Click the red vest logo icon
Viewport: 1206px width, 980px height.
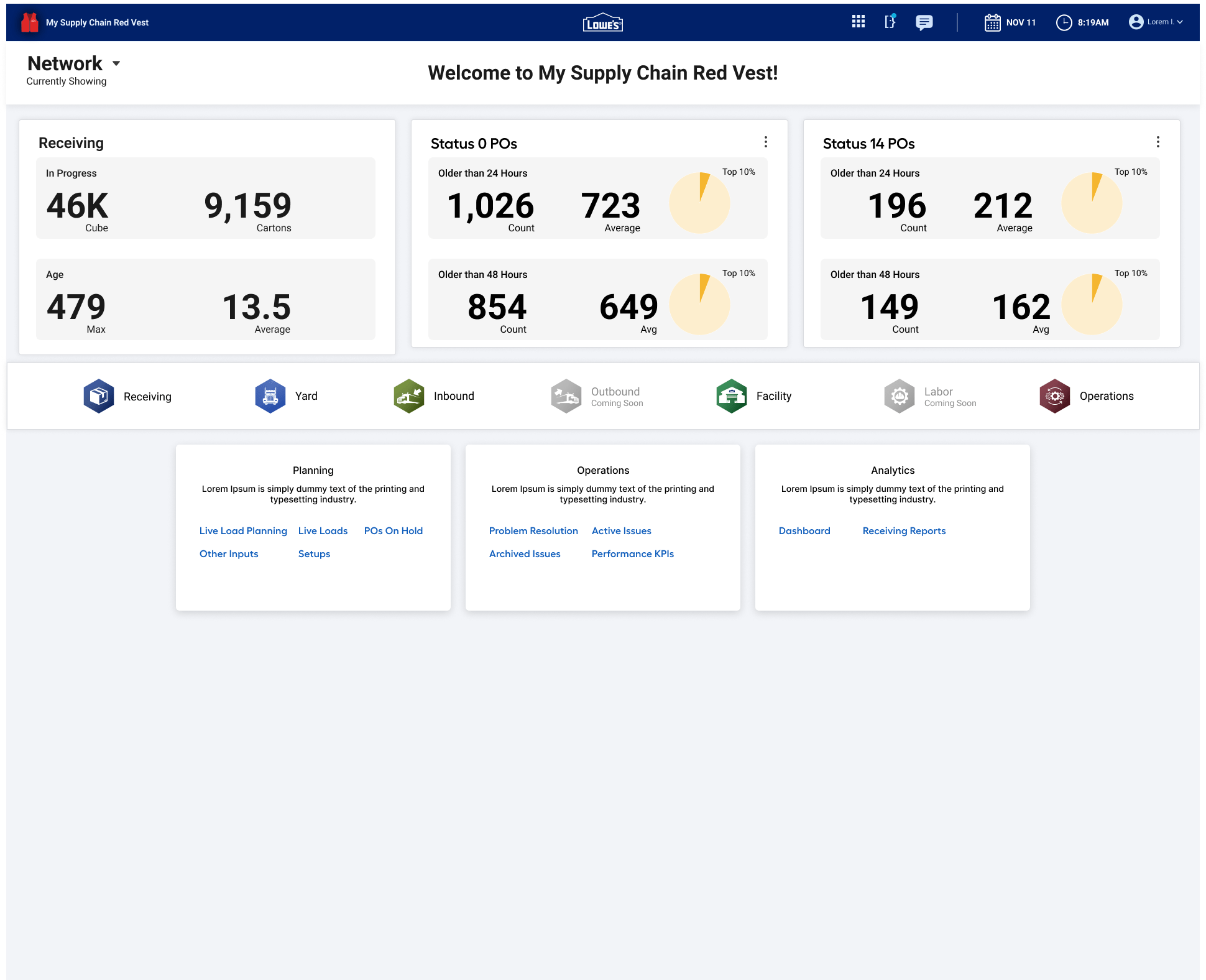click(29, 22)
